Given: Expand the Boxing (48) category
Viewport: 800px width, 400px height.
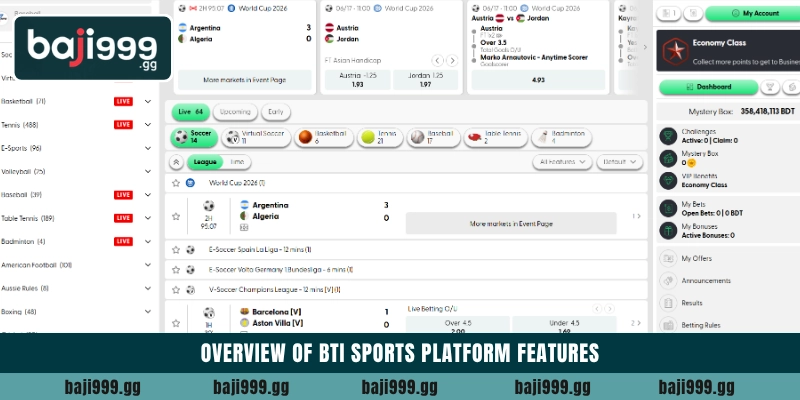Looking at the screenshot, I should [x=147, y=312].
